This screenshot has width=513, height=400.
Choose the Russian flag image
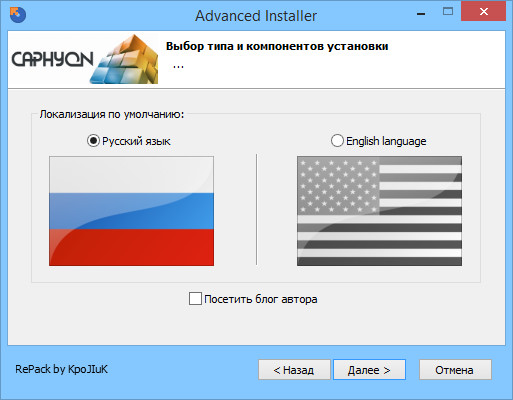coord(131,211)
